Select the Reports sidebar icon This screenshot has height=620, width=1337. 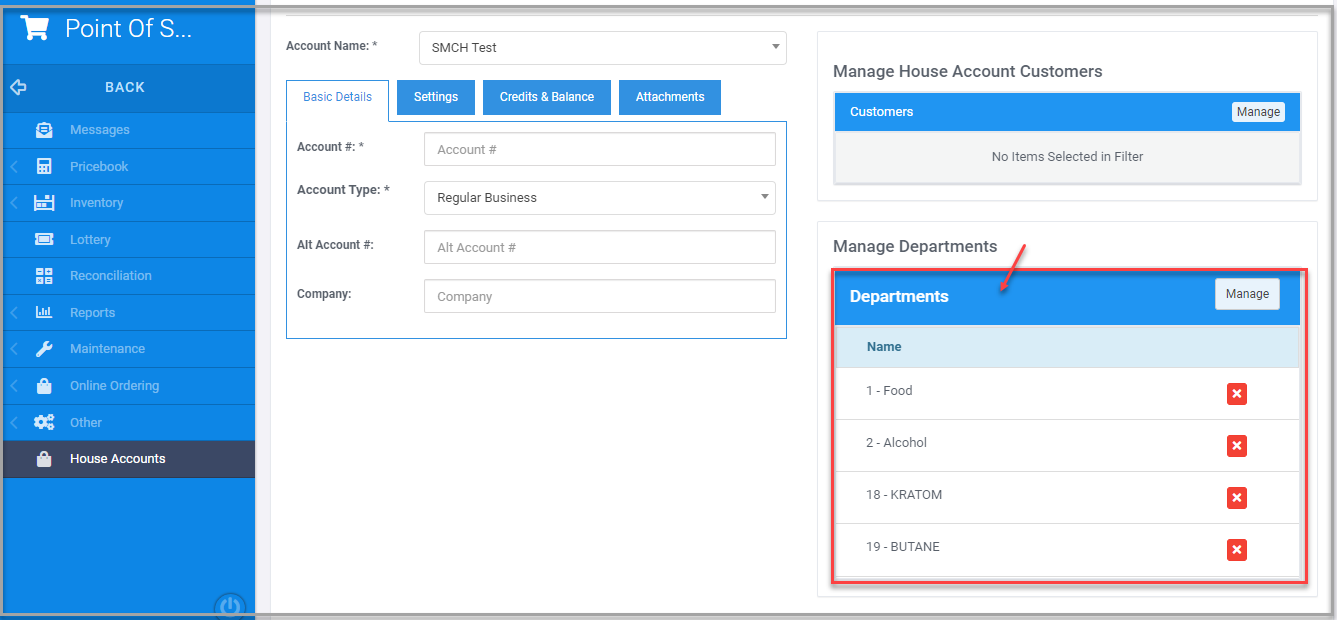44,312
